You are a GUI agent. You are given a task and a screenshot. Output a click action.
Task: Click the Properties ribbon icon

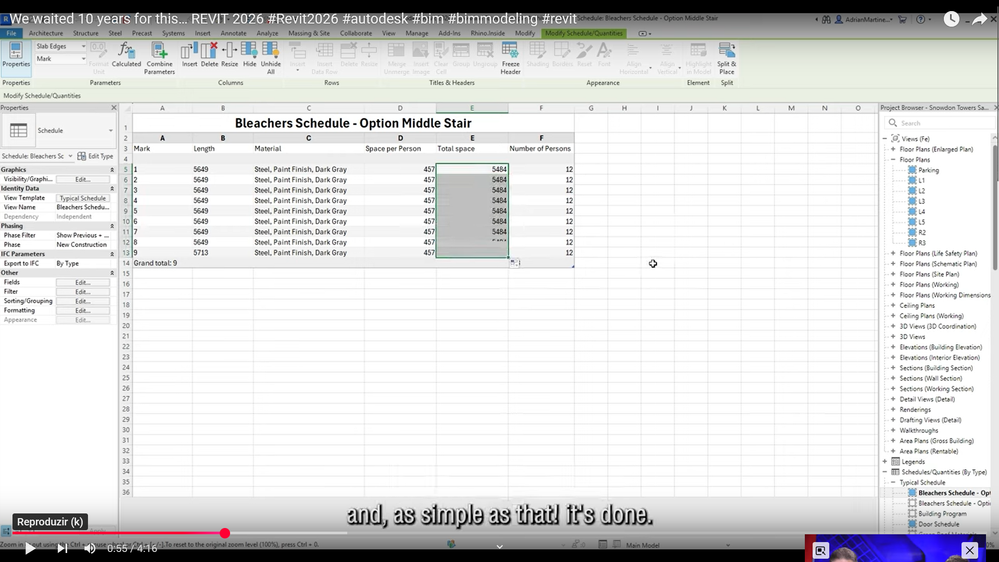[x=16, y=55]
